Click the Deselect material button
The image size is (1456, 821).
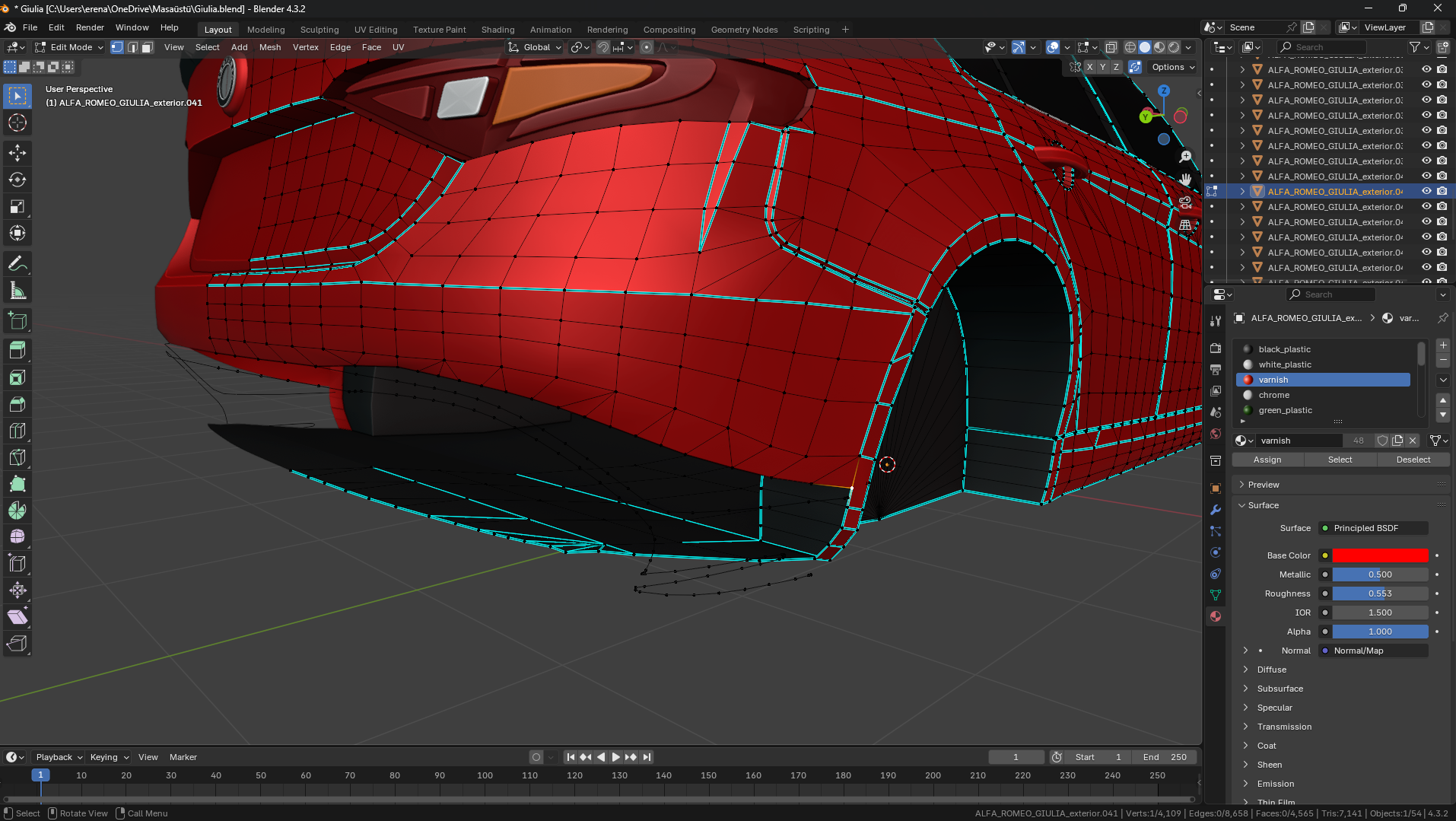[x=1413, y=460]
